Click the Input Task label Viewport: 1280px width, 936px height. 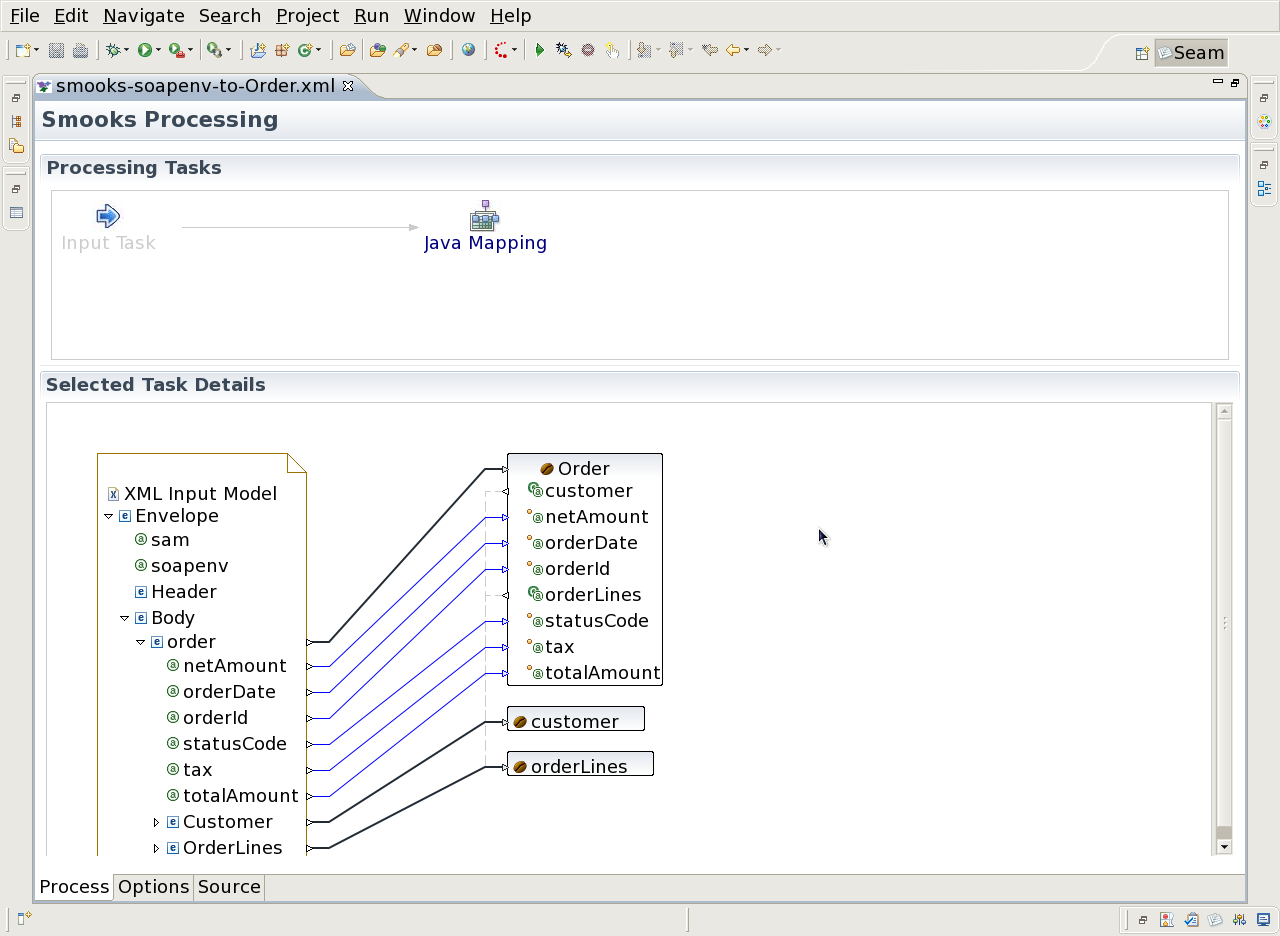pos(108,243)
